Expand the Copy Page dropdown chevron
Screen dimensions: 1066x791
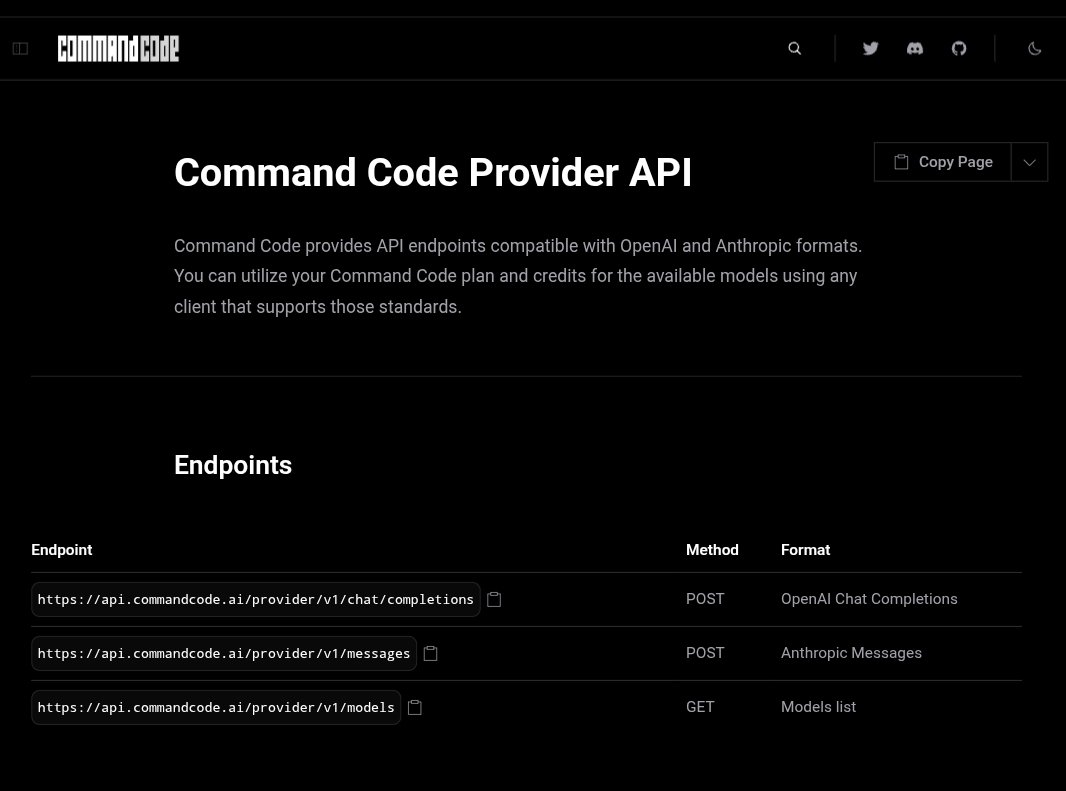[x=1029, y=162]
